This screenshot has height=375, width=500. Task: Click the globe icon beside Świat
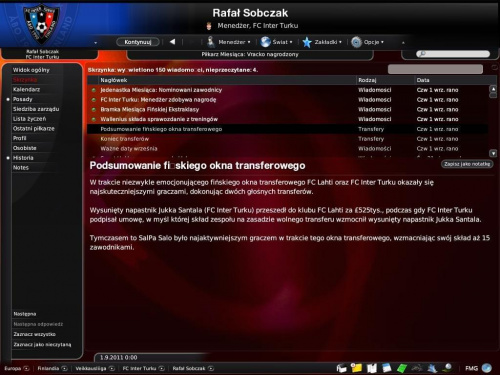point(265,42)
